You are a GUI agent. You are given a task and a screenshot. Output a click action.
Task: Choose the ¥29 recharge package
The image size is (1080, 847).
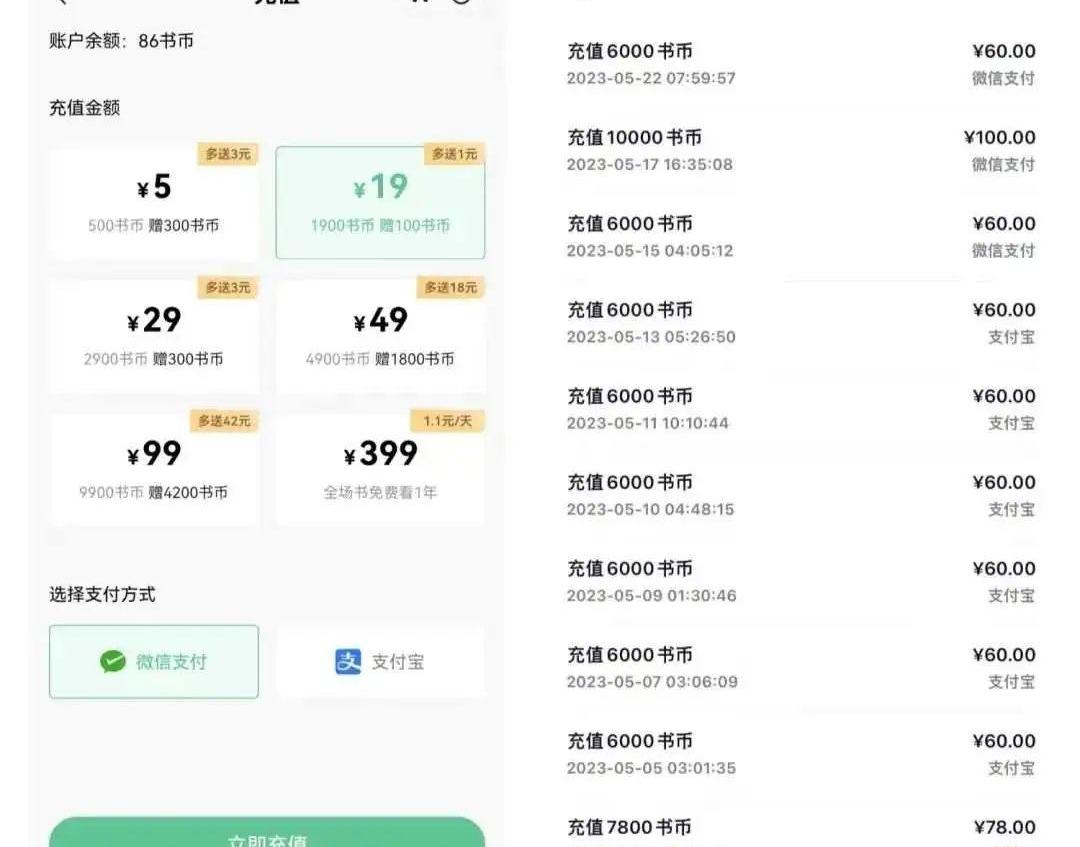[154, 337]
